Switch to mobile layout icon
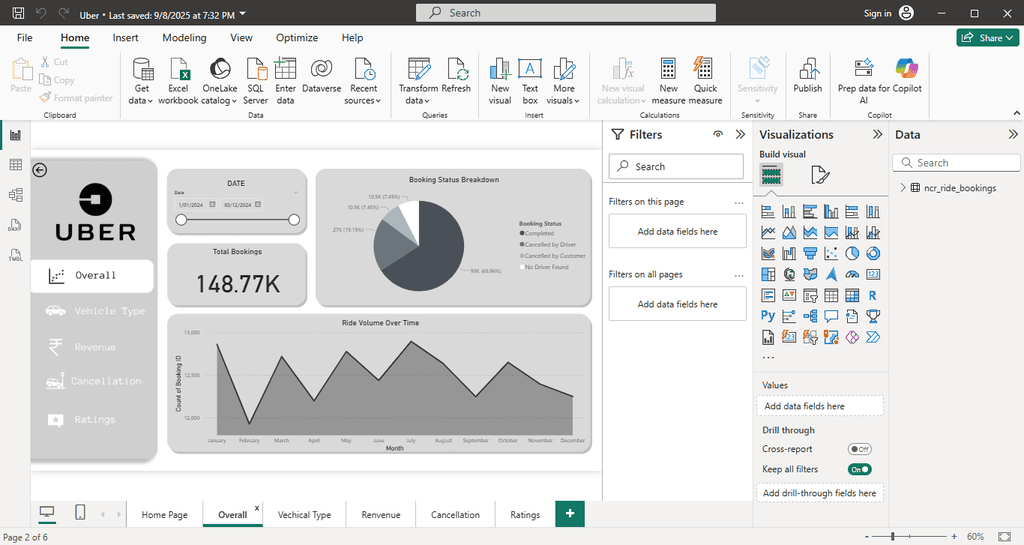Viewport: 1024px width, 545px height. coord(80,512)
